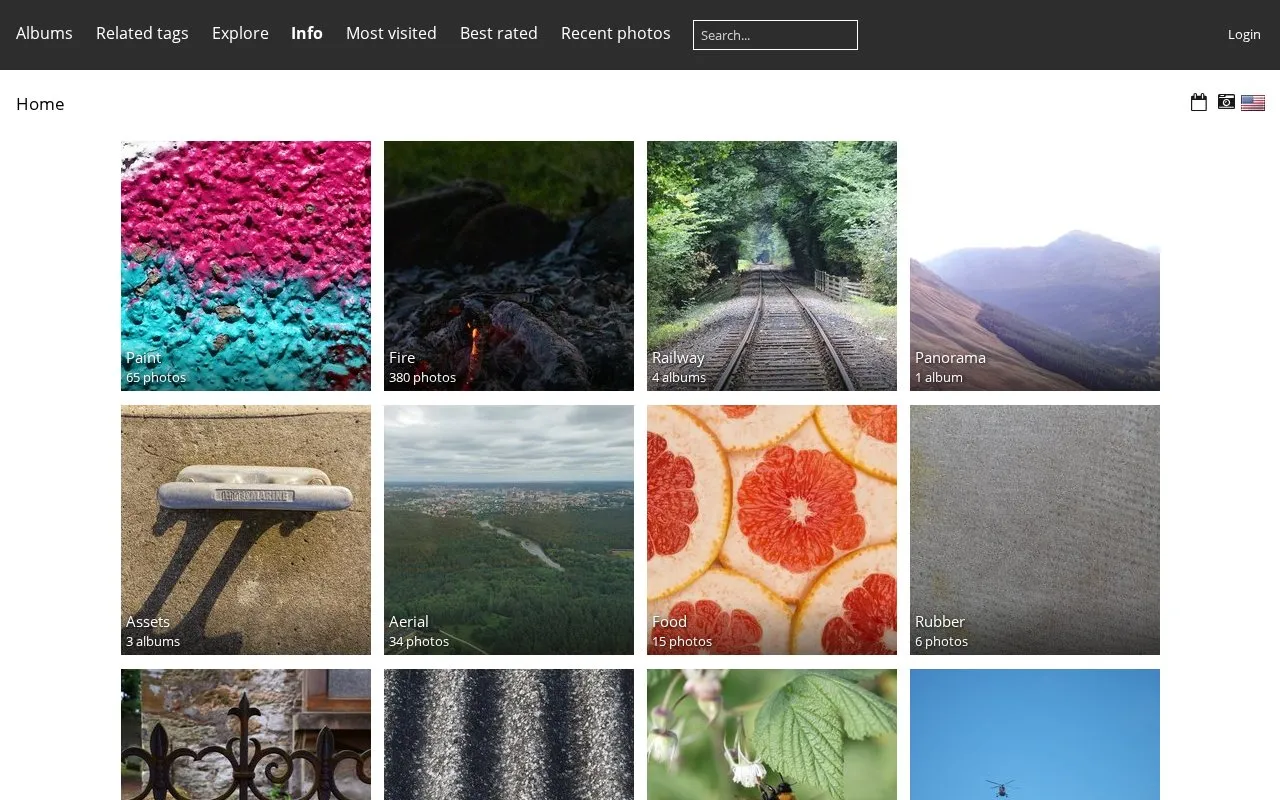Open the Food album with grapefruit slices
The image size is (1280, 800).
(x=772, y=530)
